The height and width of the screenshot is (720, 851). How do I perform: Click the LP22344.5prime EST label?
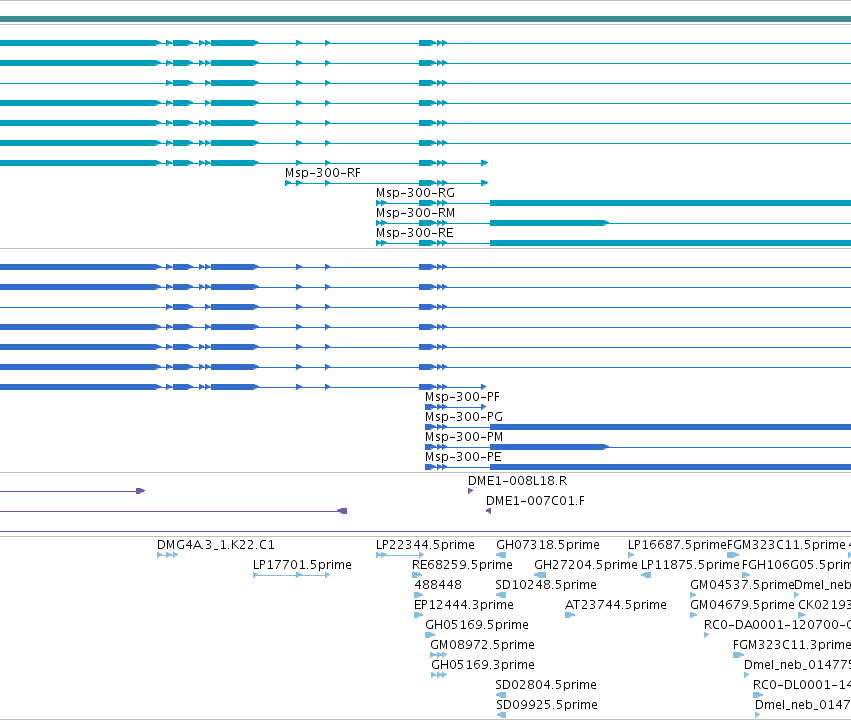pyautogui.click(x=425, y=545)
